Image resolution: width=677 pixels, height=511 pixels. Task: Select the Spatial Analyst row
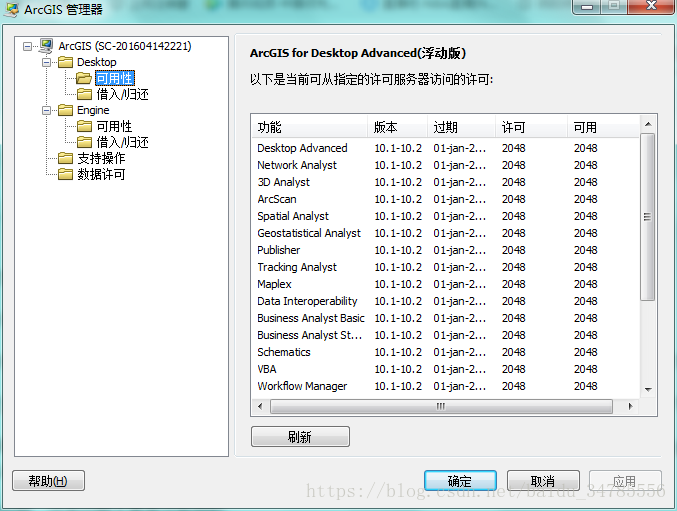445,216
